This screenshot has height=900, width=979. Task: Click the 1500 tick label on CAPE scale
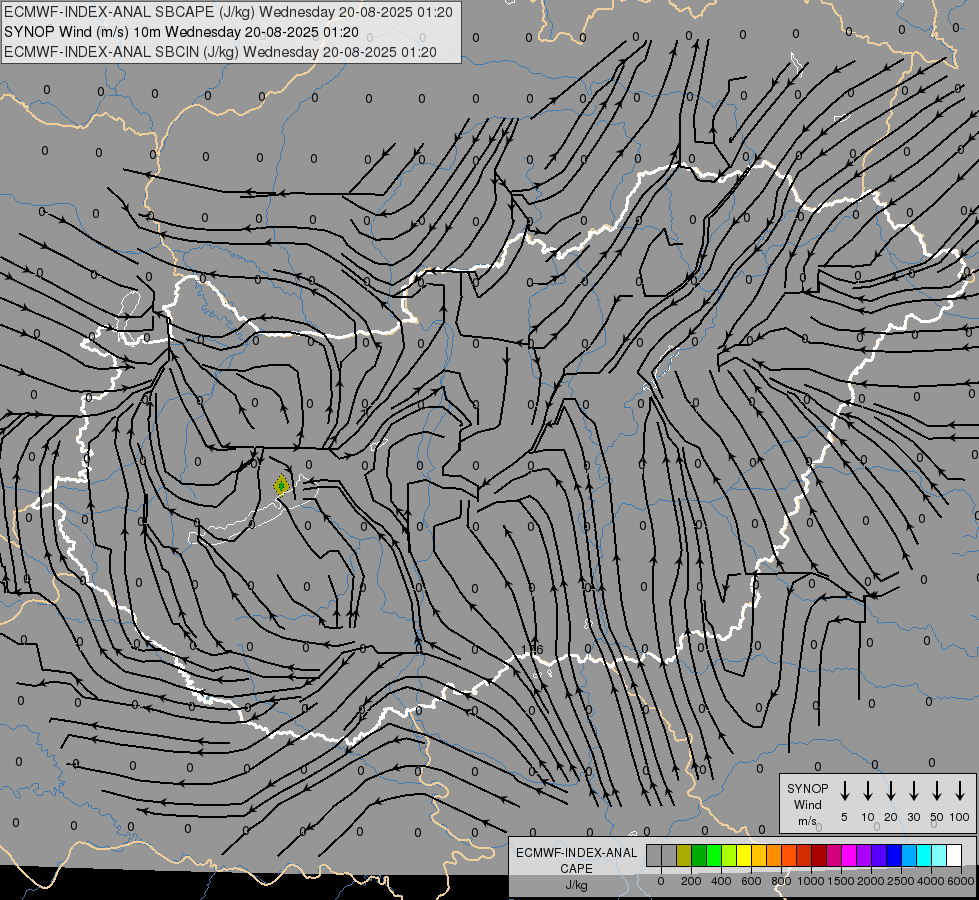tap(841, 881)
